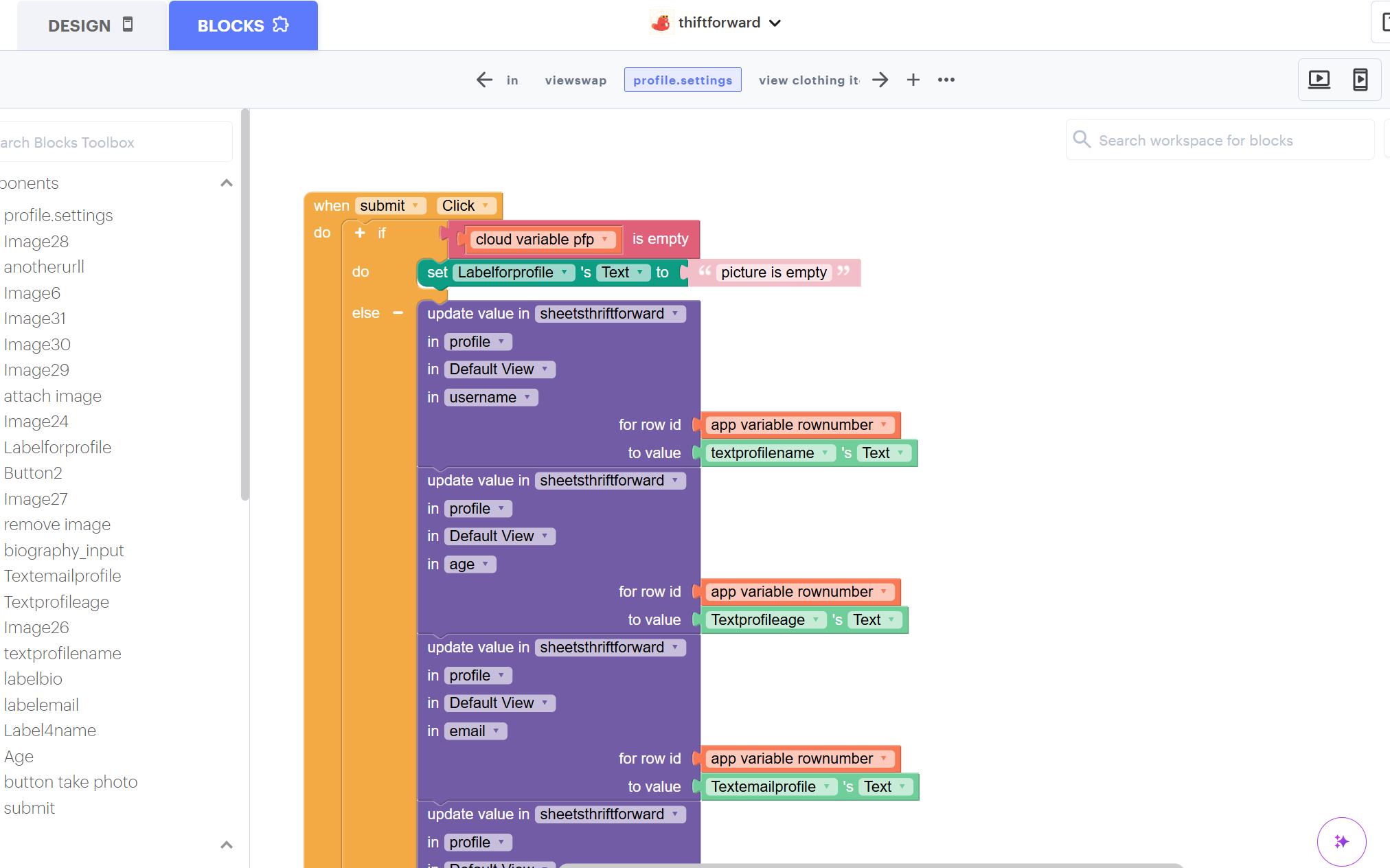Remove else branch with minus icon

398,313
